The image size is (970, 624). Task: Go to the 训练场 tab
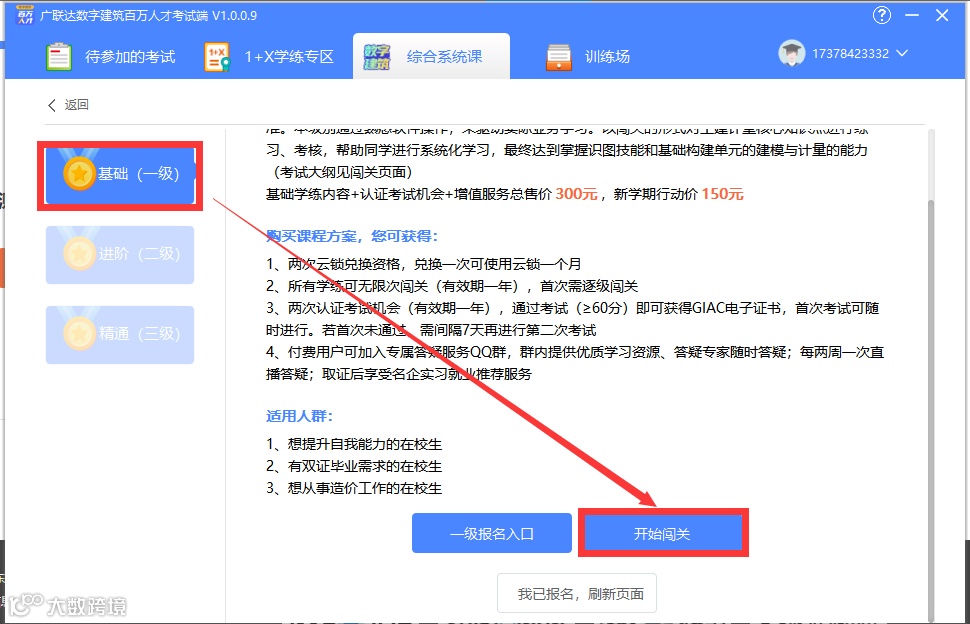[x=588, y=57]
